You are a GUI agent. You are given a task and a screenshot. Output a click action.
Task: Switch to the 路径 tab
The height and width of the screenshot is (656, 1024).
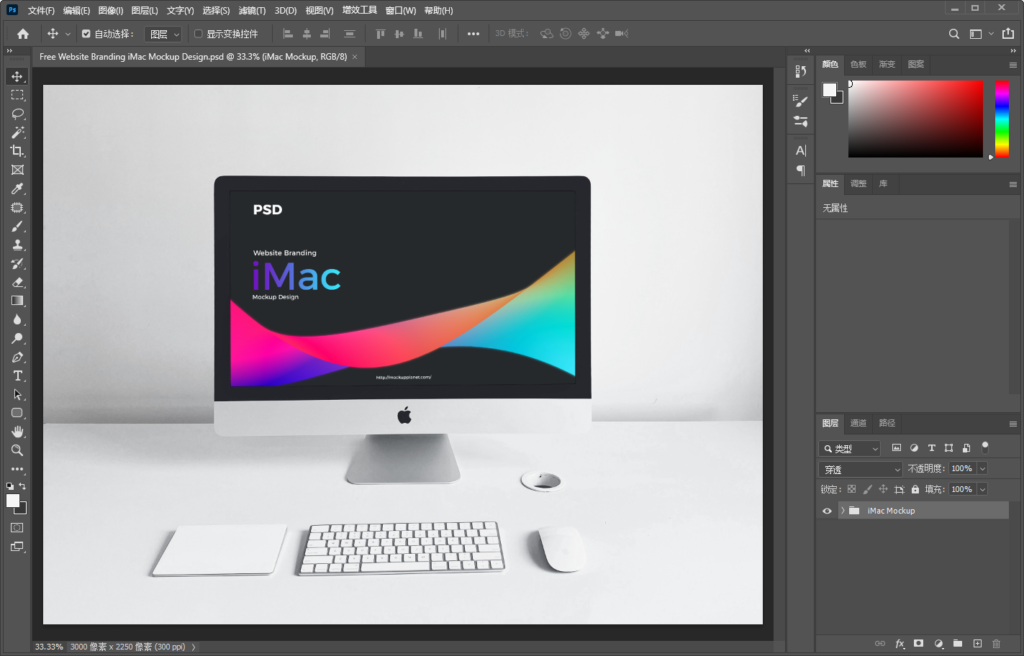887,423
